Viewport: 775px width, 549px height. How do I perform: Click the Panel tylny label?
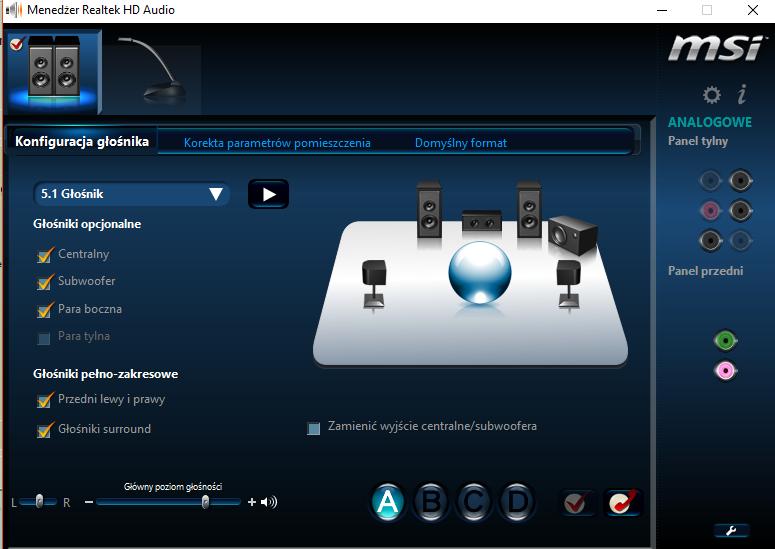tap(698, 141)
